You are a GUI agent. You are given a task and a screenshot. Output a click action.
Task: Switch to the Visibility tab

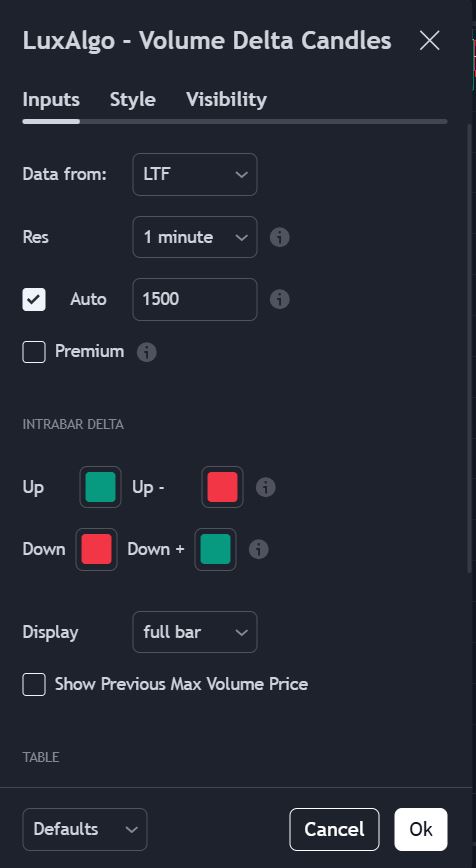(x=226, y=100)
